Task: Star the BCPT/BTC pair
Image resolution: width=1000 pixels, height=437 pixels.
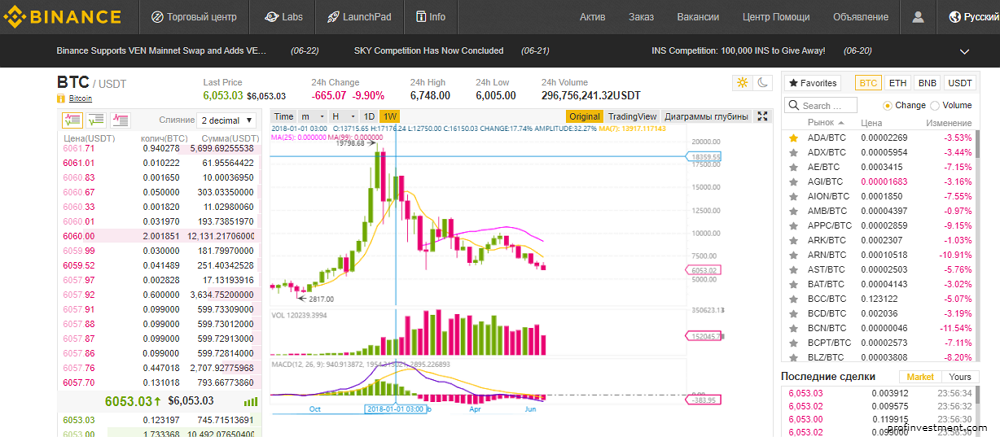Action: 793,343
